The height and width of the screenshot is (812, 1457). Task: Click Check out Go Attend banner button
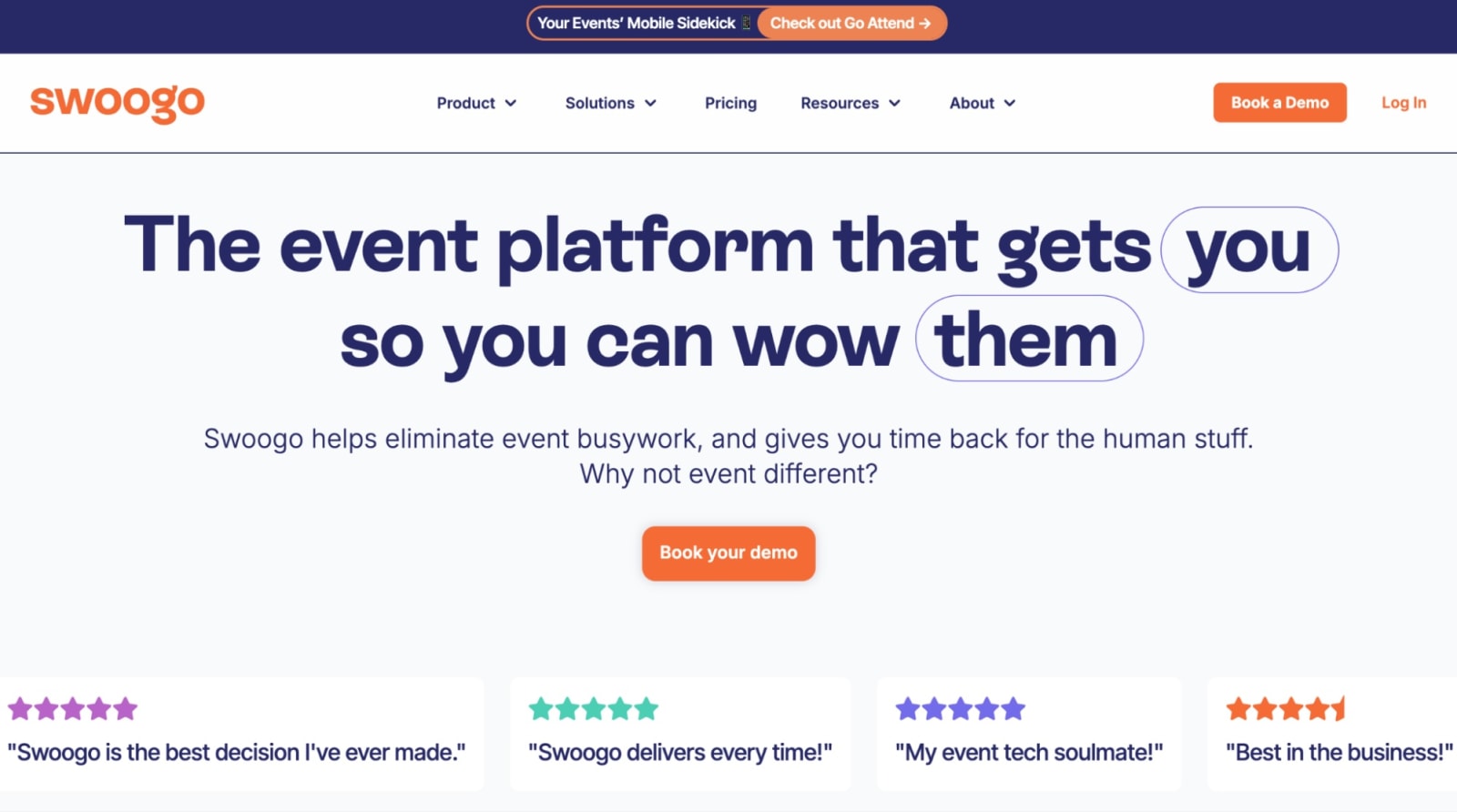851,23
